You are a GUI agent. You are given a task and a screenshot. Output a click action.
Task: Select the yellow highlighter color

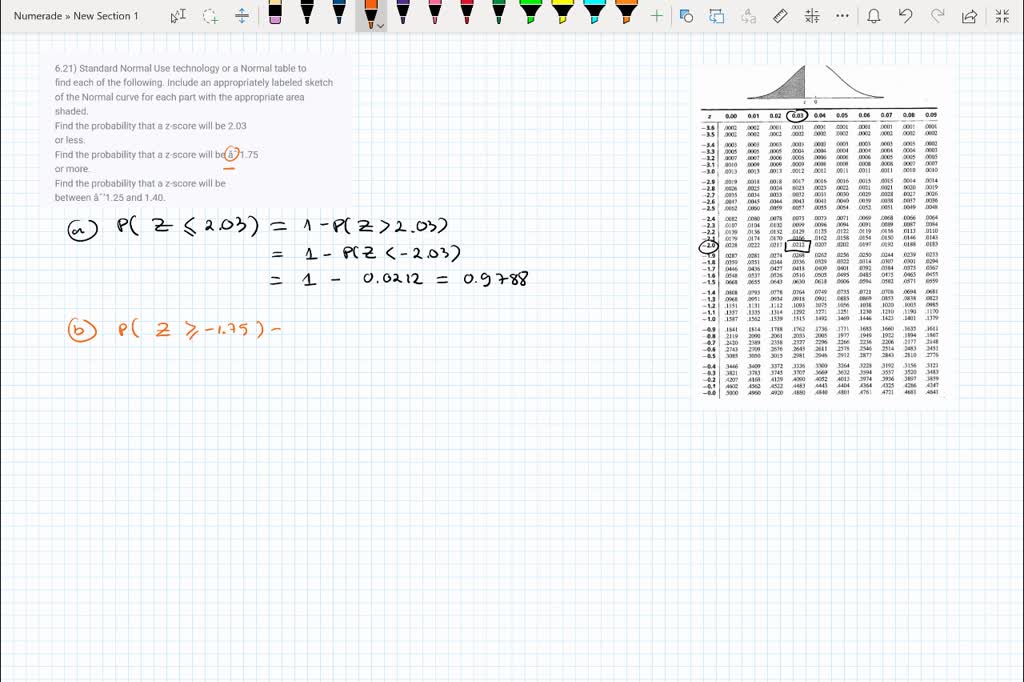click(x=563, y=16)
